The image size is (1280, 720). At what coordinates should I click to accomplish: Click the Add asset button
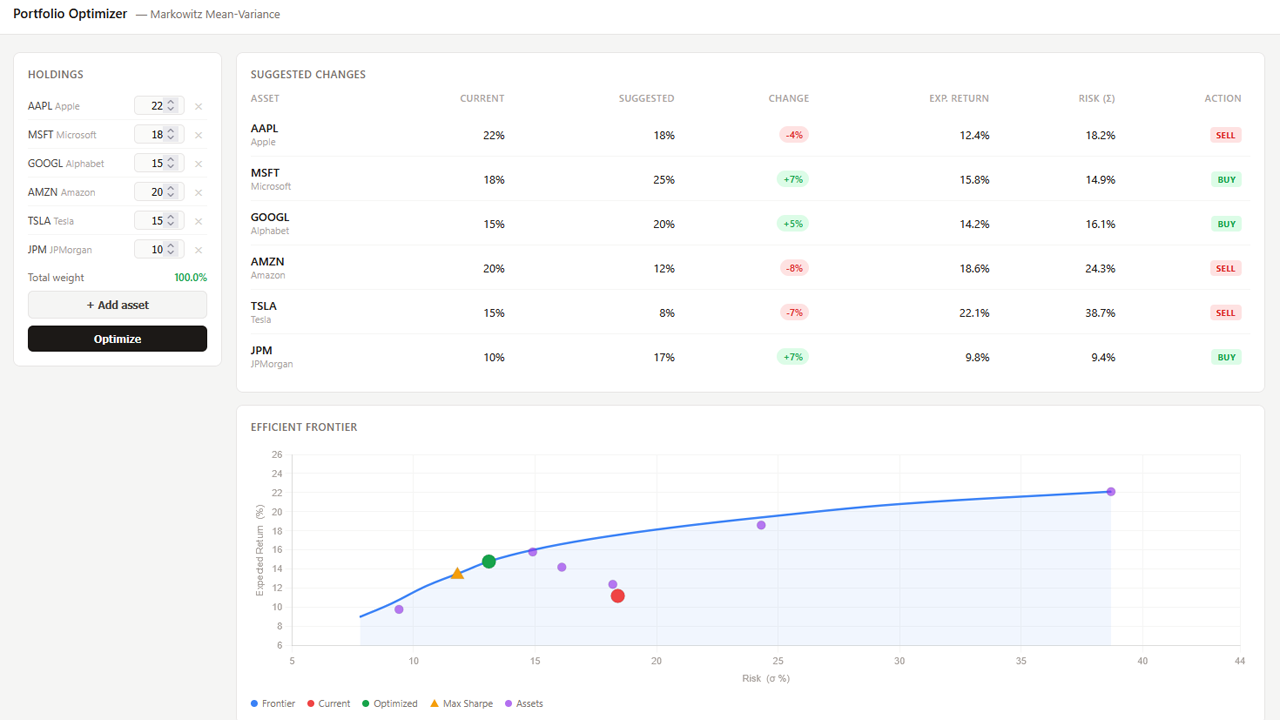pos(117,305)
